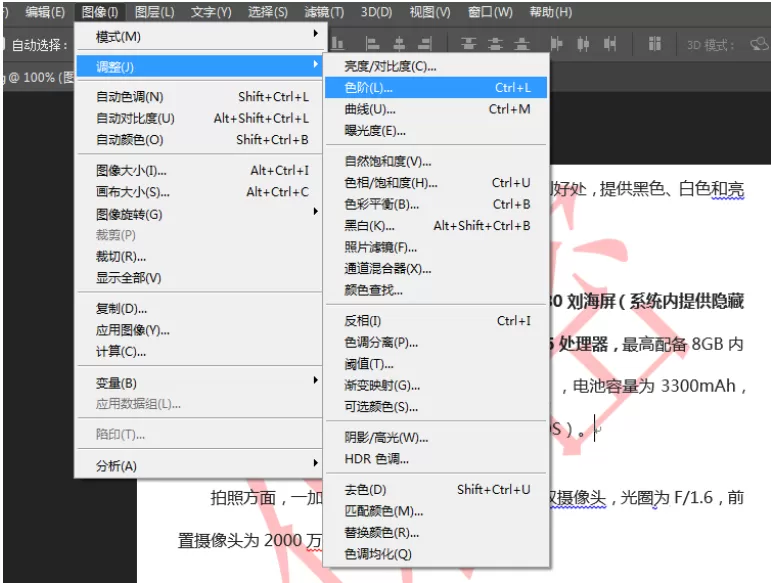
Task: Open the 3D(D) menu
Action: click(x=376, y=12)
